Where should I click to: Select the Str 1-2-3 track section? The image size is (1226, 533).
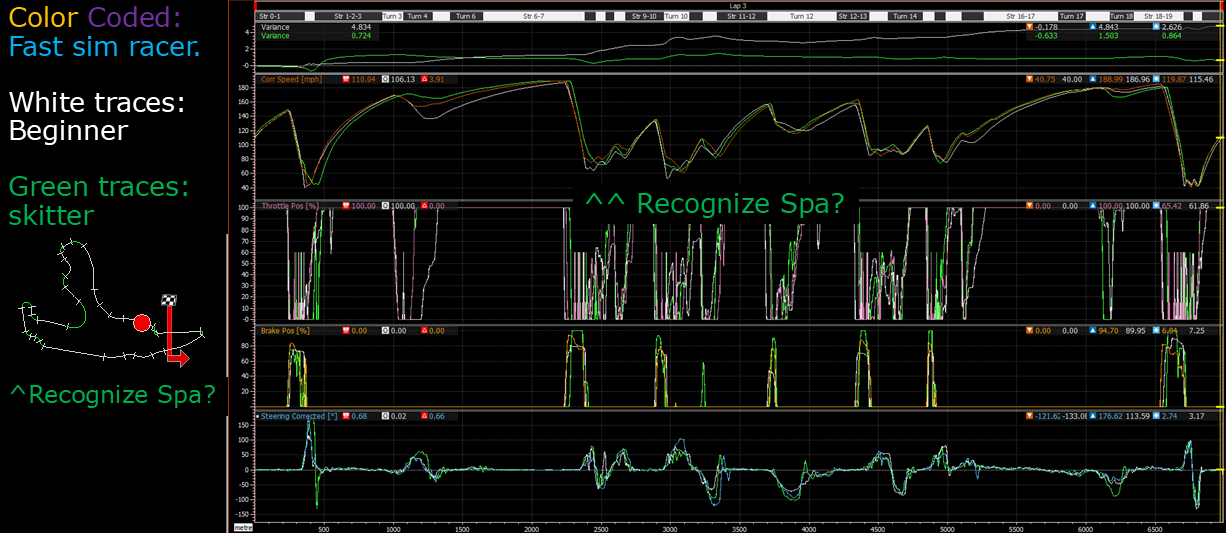[x=348, y=17]
